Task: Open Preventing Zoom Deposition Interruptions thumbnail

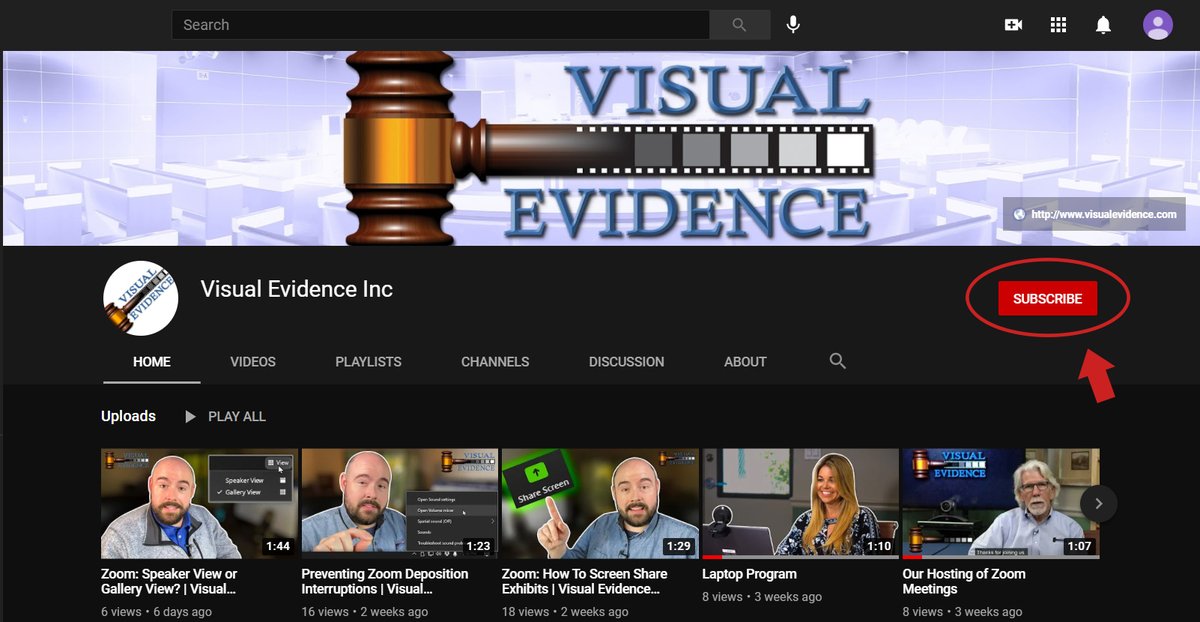Action: click(x=399, y=503)
